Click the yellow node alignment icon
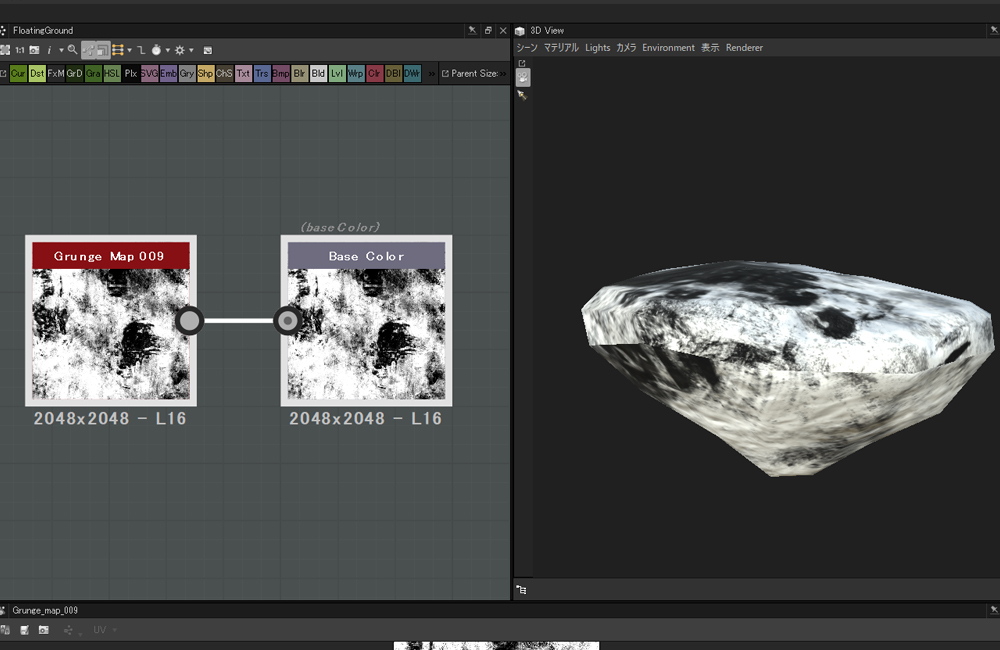Viewport: 1000px width, 650px height. 118,50
